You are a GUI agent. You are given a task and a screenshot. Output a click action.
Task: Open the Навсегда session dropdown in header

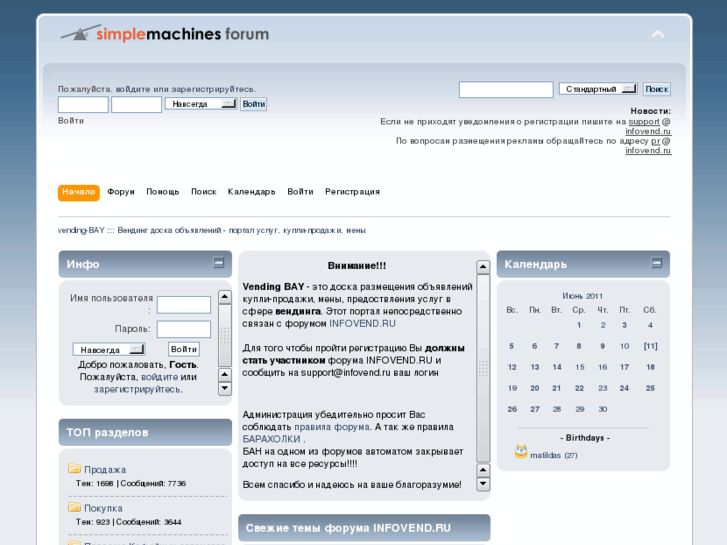point(201,104)
